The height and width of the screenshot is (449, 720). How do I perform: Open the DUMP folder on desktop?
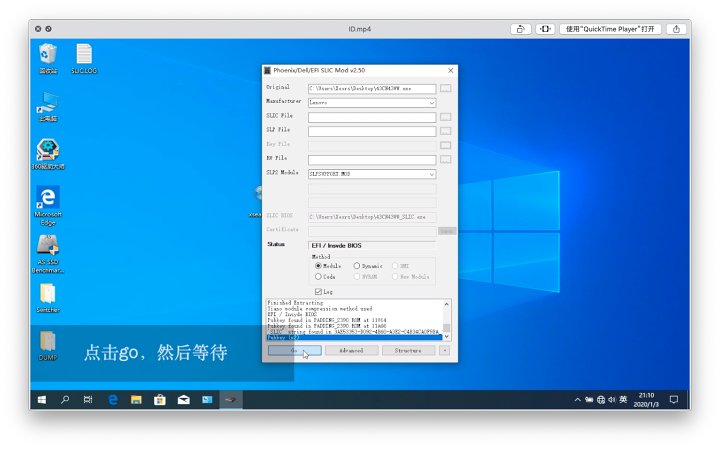pyautogui.click(x=47, y=342)
